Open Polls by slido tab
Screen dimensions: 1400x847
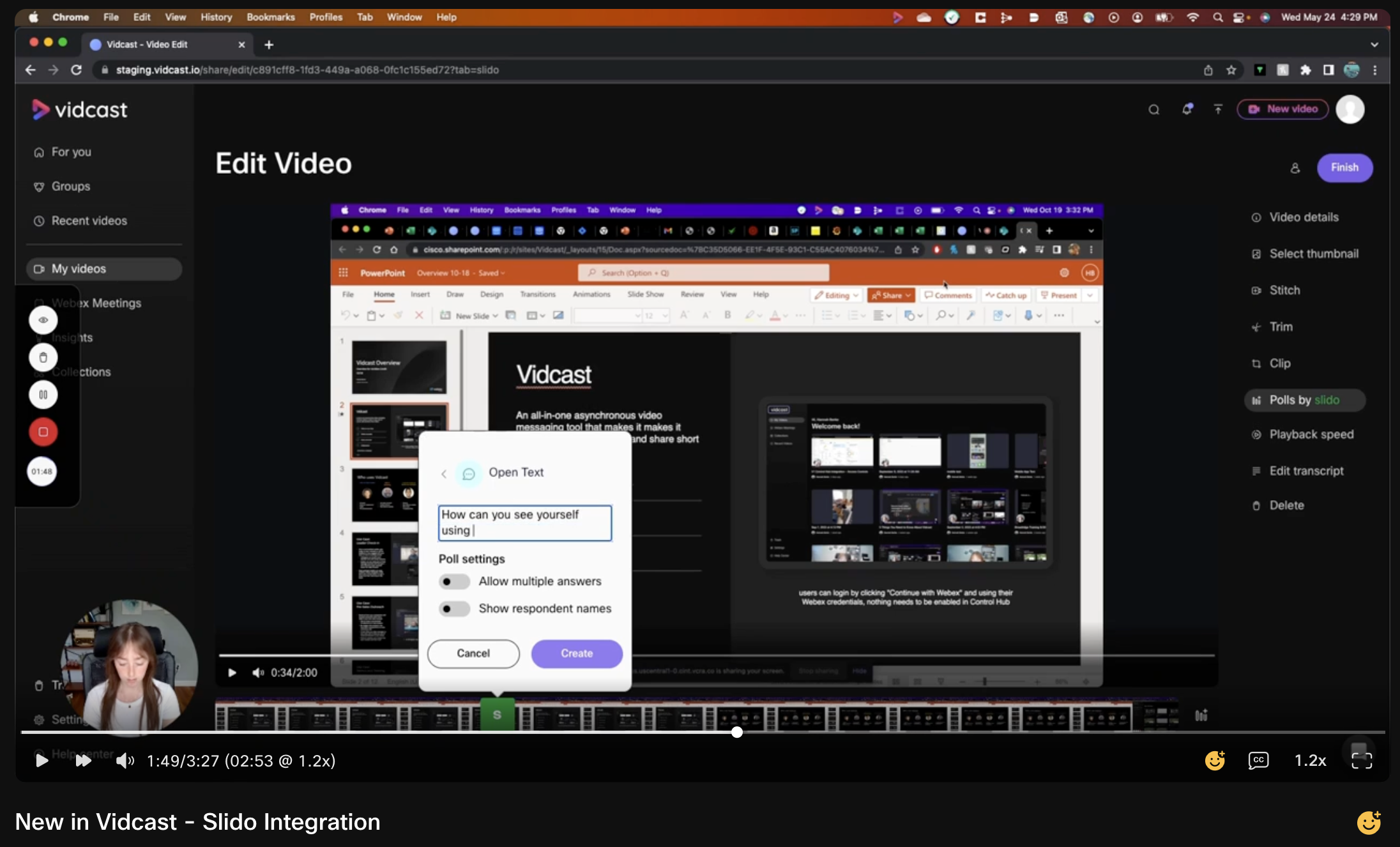tap(1305, 400)
